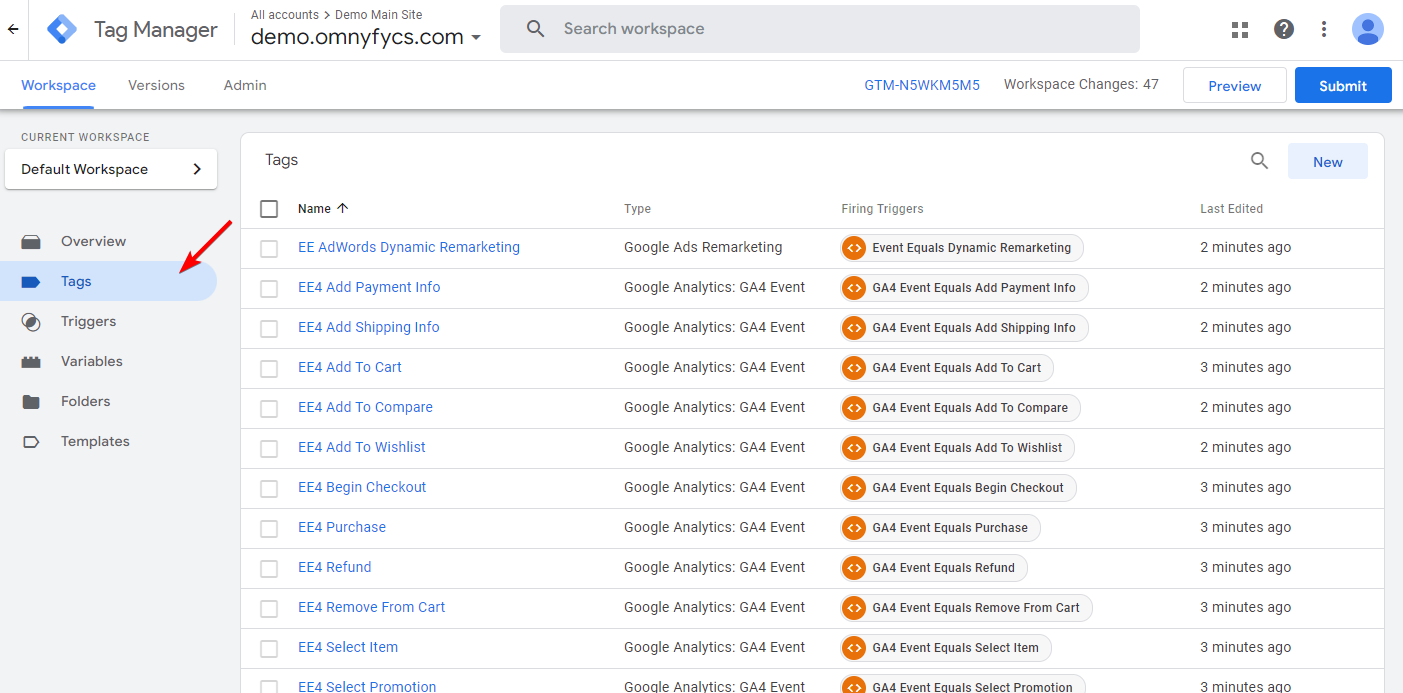Viewport: 1403px width, 693px height.
Task: Click the orange trigger icon for Add To Compare
Action: [853, 408]
